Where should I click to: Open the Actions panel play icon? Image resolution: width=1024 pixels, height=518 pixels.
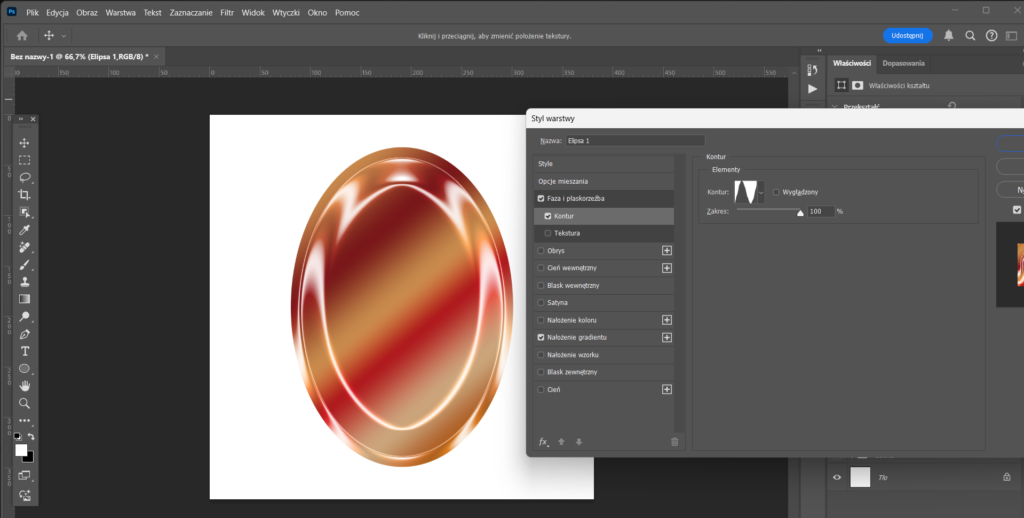click(x=812, y=89)
